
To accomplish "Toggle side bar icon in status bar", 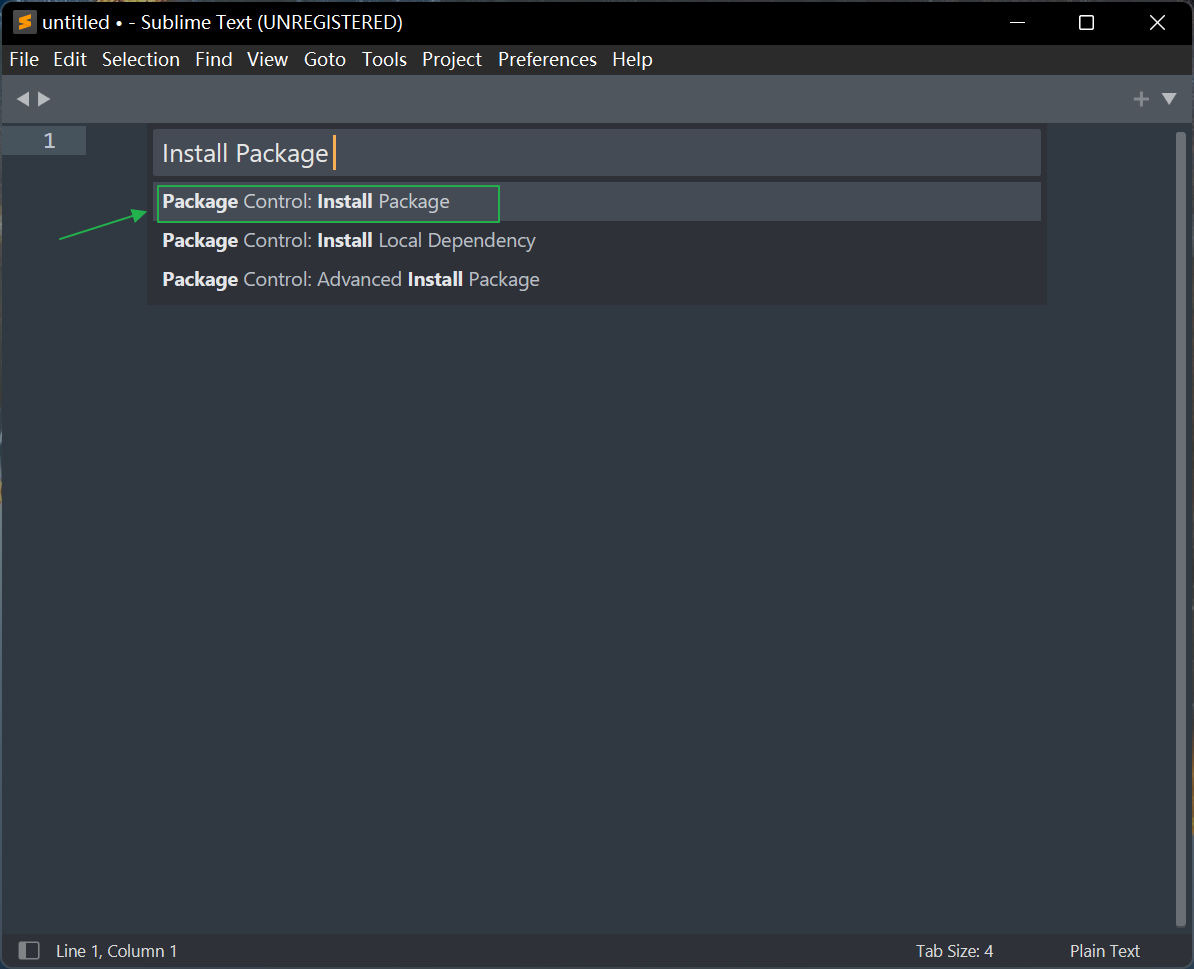I will coord(29,950).
